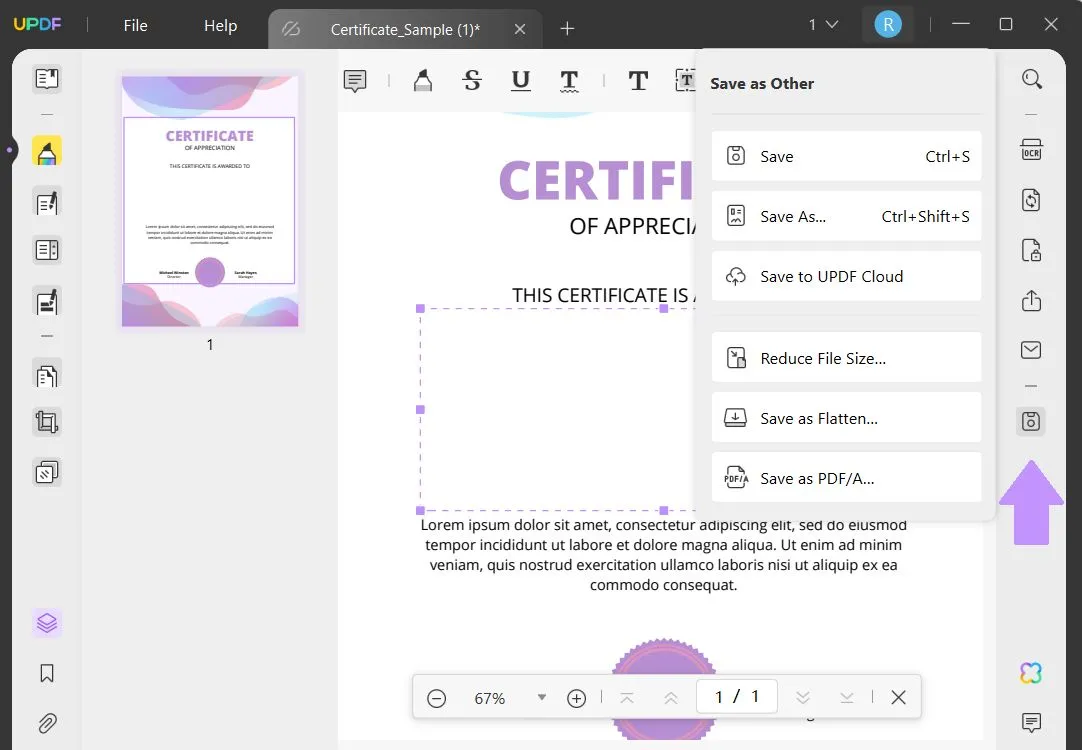The width and height of the screenshot is (1082, 750).
Task: Open the comments panel icon at bottom right
Action: pyautogui.click(x=1031, y=722)
